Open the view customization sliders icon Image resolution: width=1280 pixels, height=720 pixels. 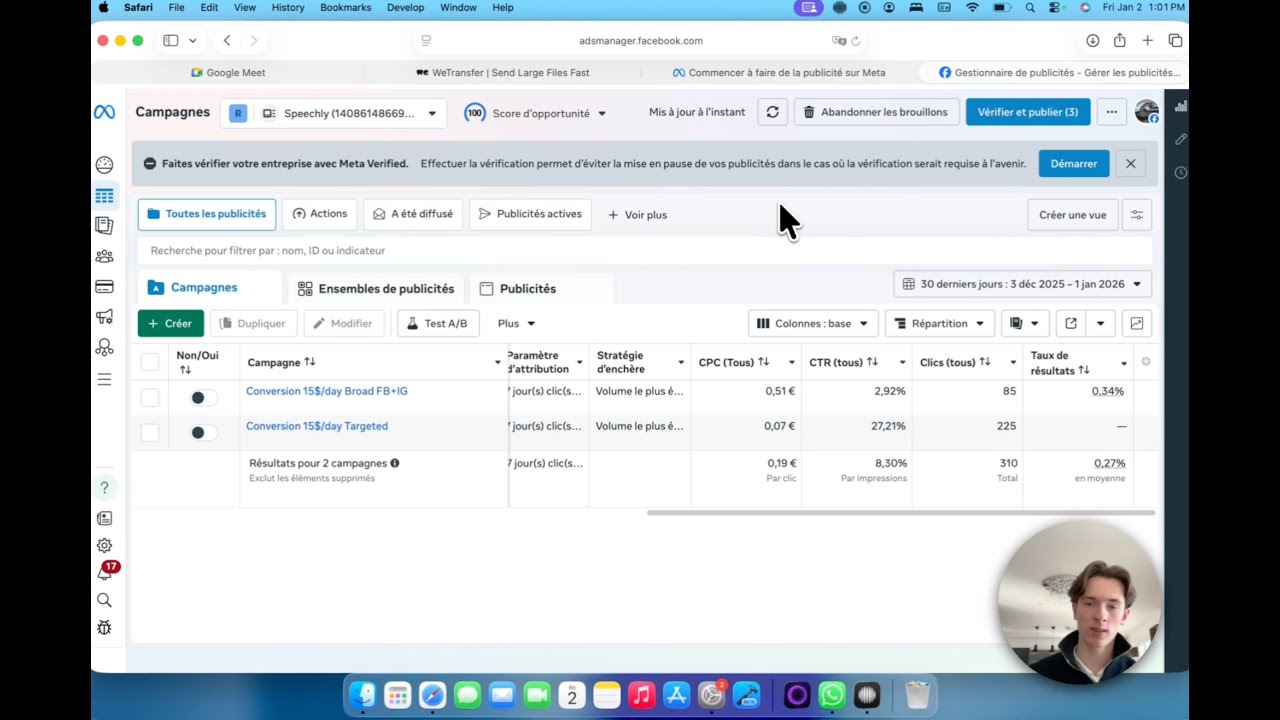[x=1137, y=215]
